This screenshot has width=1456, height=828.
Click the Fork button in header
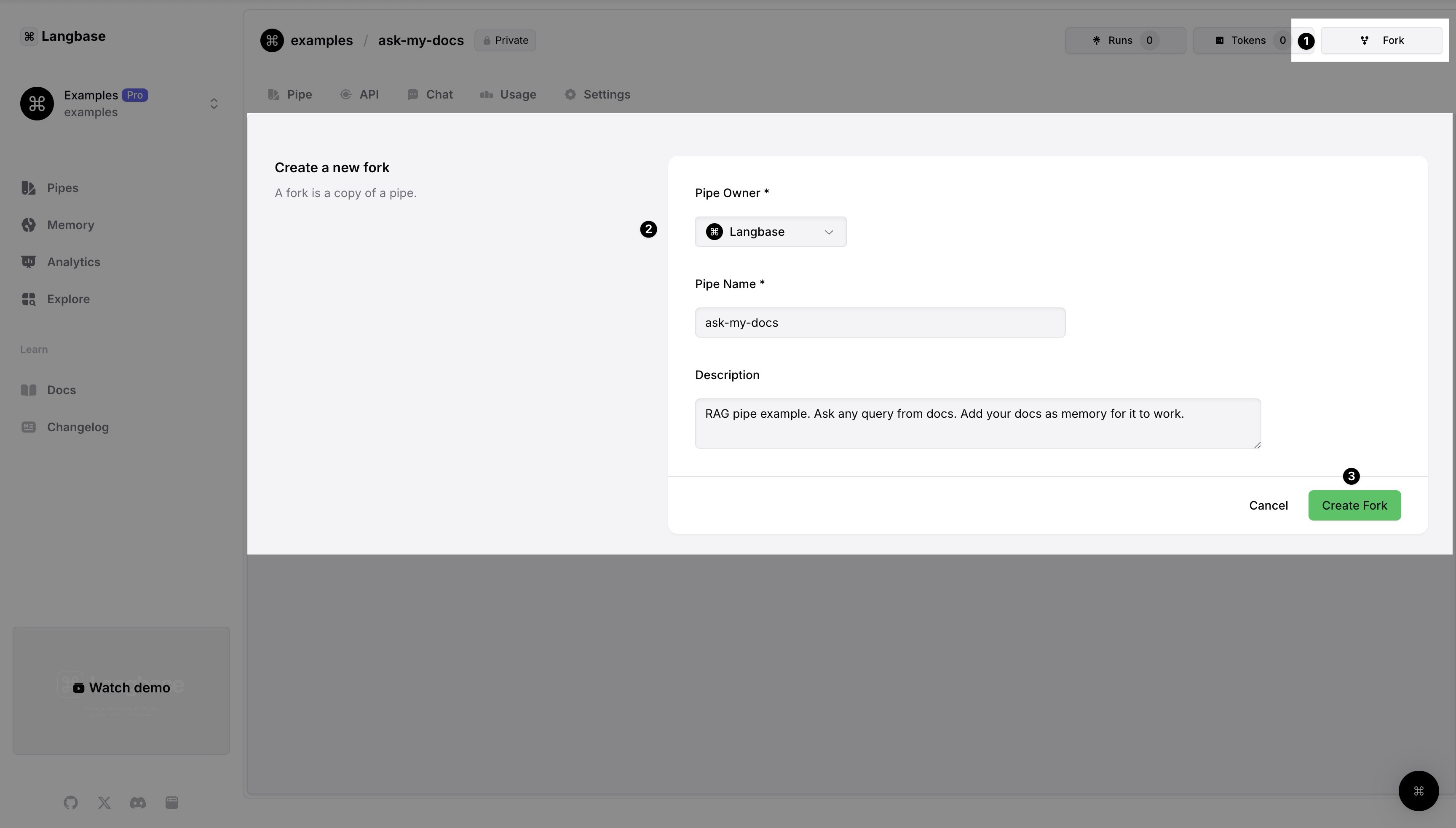(x=1381, y=40)
